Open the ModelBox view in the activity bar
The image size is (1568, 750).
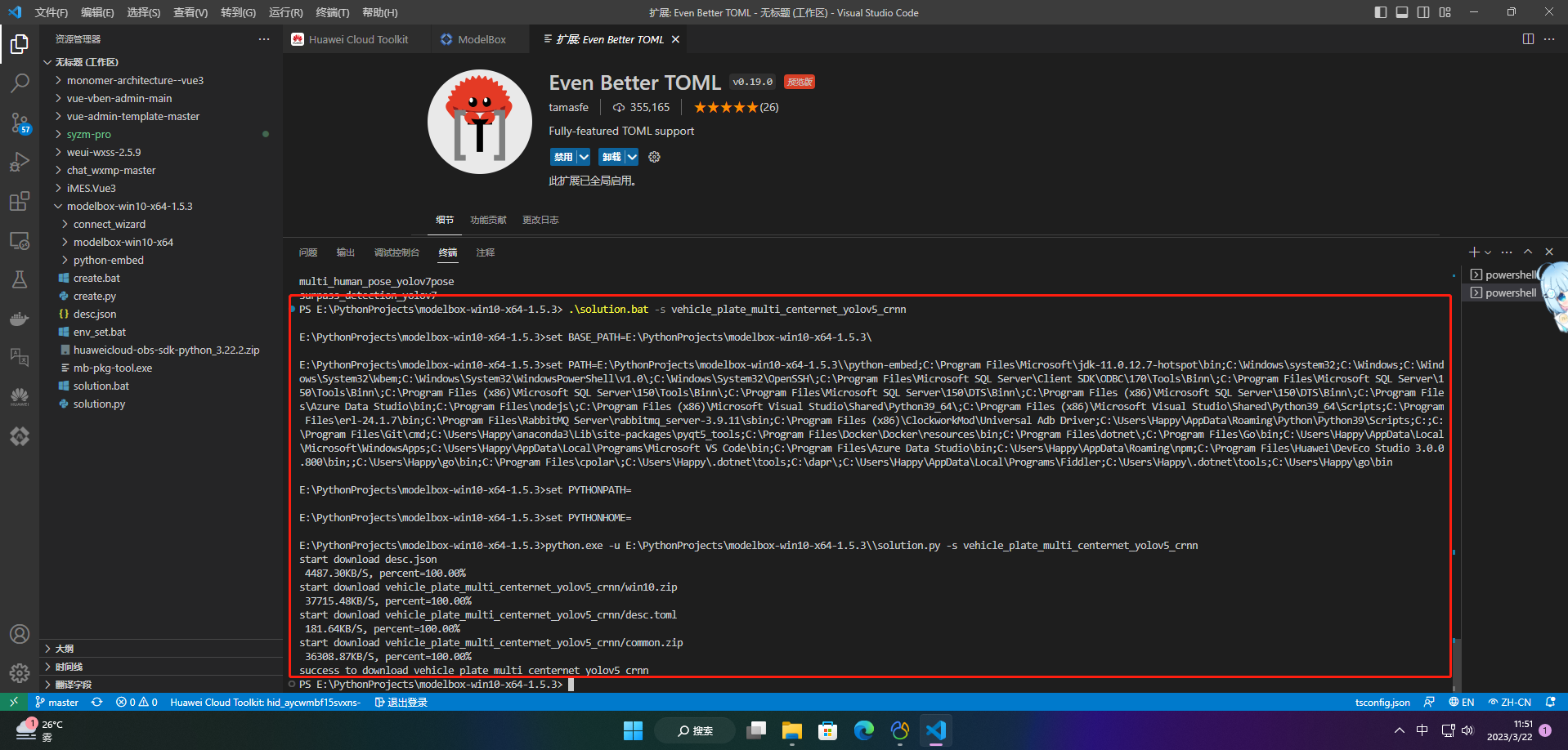[20, 436]
